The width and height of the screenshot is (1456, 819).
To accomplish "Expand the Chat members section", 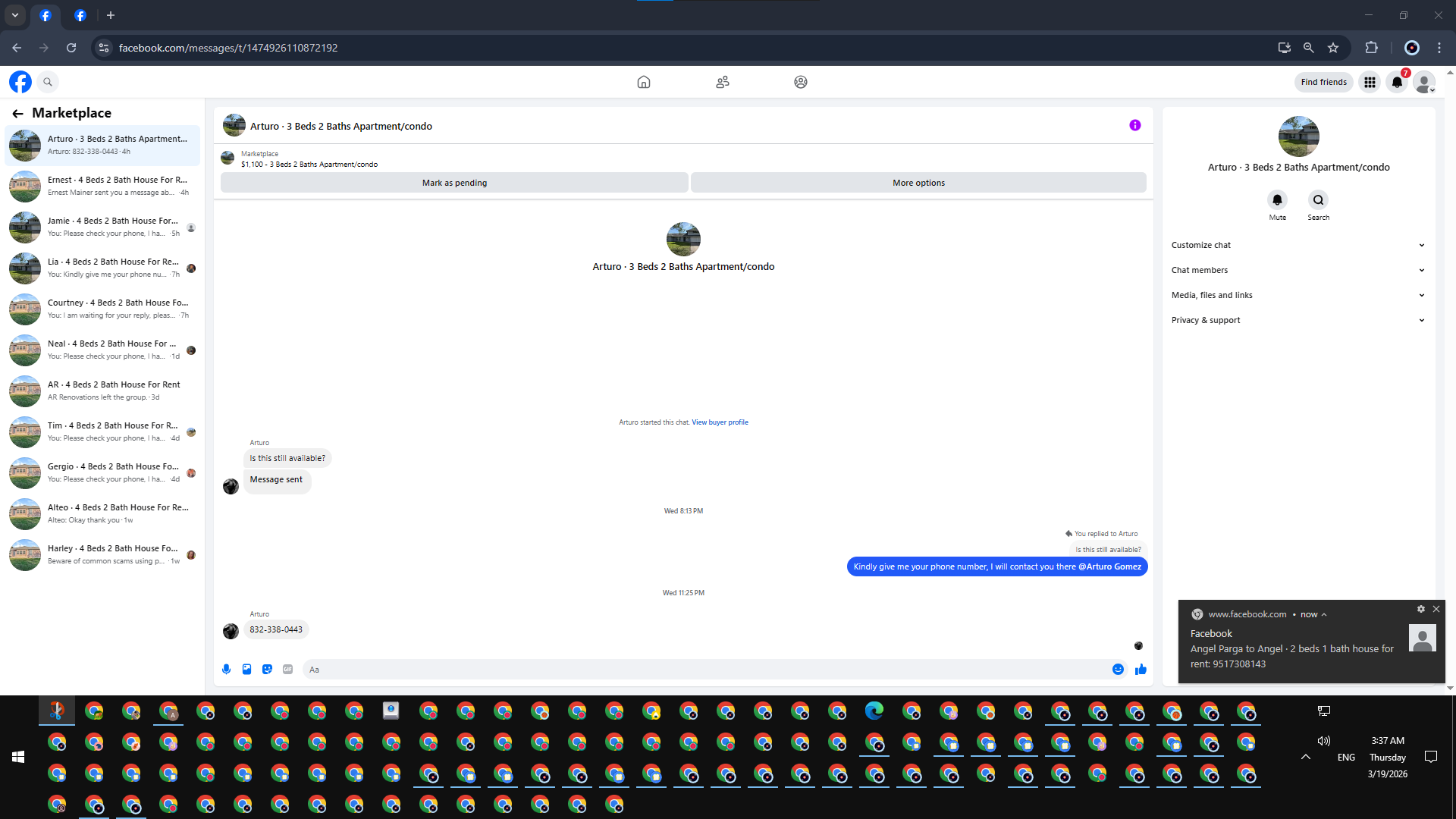I will point(1298,270).
